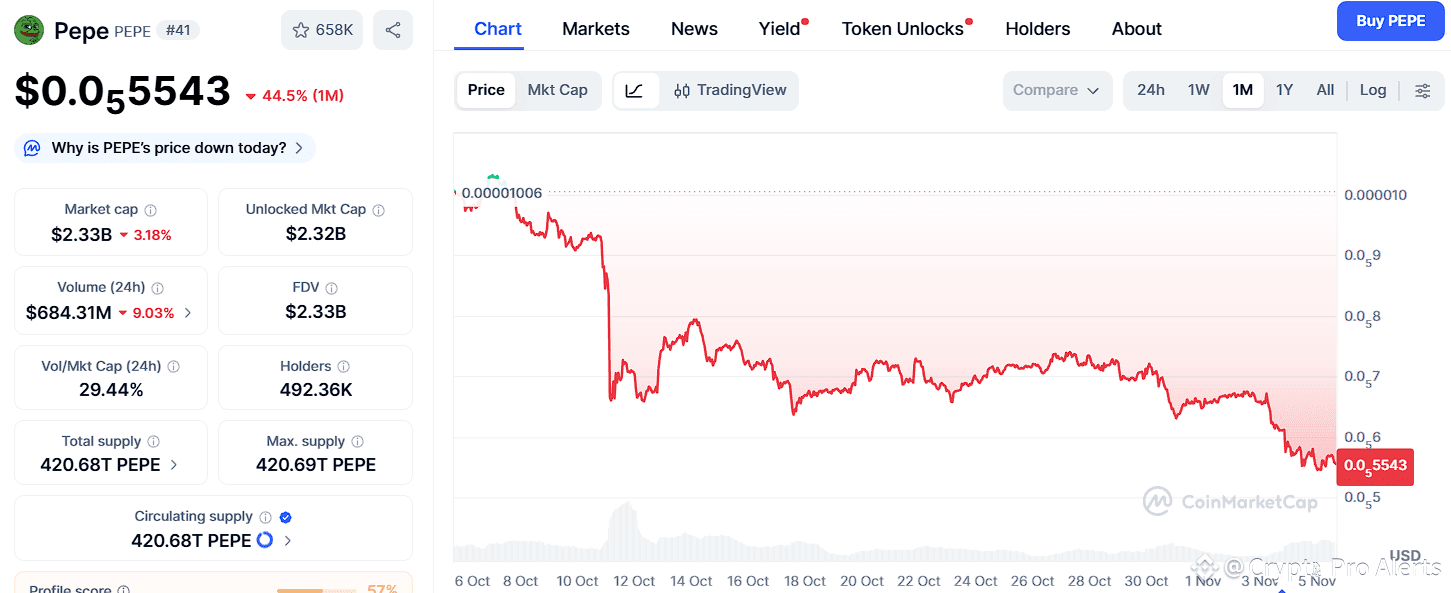Click the Market cap info icon
This screenshot has height=593, width=1451.
pyautogui.click(x=151, y=210)
